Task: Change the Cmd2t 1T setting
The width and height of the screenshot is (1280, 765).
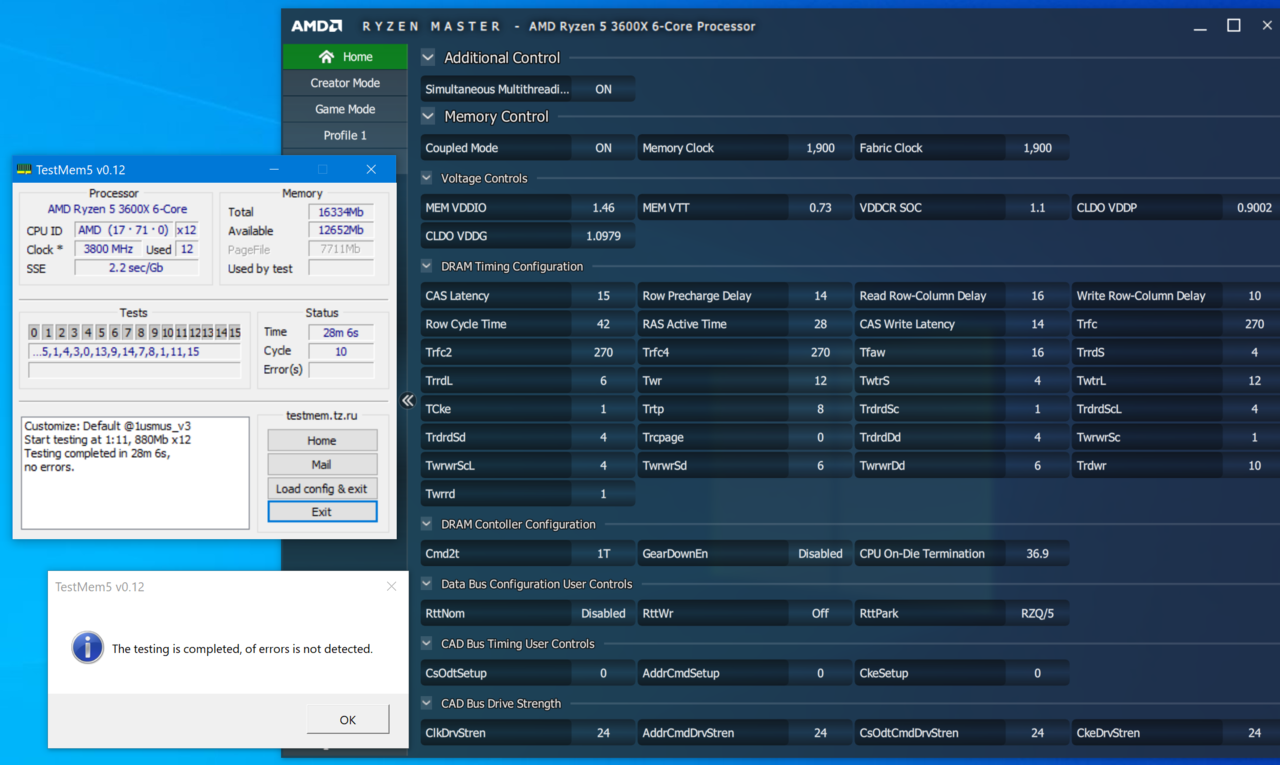Action: click(603, 554)
